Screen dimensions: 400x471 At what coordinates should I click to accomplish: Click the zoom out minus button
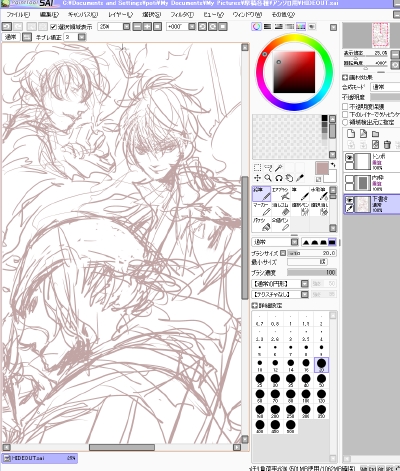click(x=137, y=27)
